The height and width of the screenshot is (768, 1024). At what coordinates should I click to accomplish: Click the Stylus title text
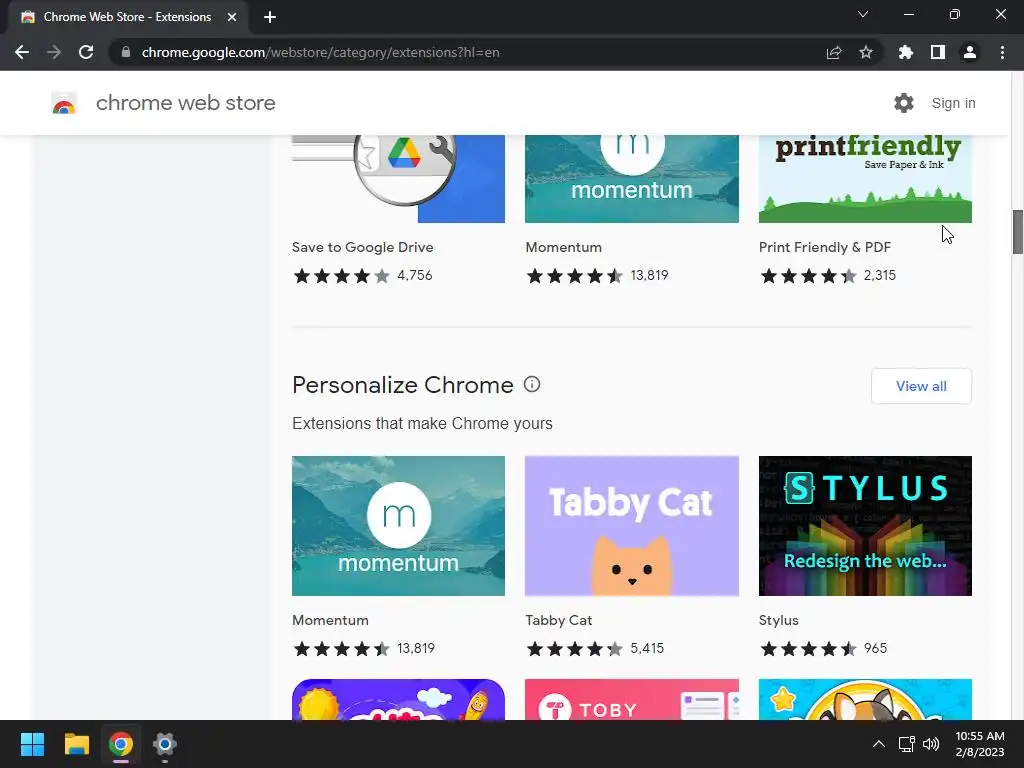[x=778, y=620]
